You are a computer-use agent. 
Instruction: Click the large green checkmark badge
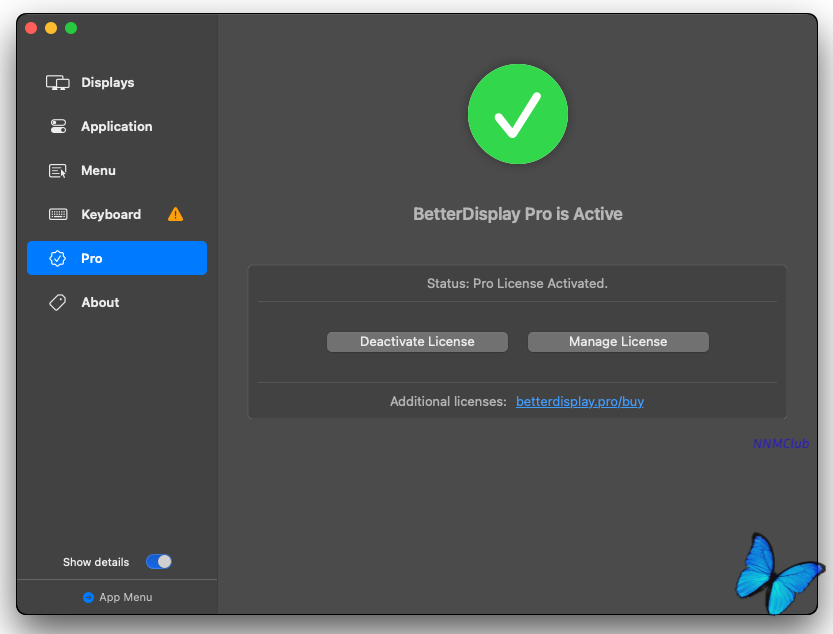518,113
